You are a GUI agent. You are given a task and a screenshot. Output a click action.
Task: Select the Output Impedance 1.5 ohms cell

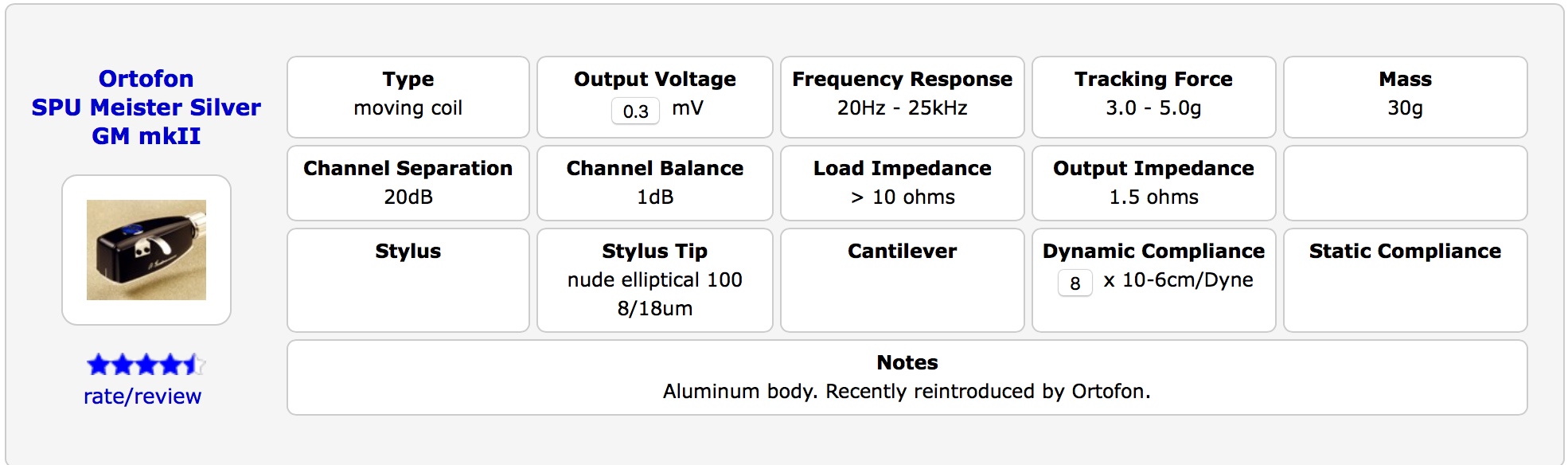click(x=1153, y=183)
